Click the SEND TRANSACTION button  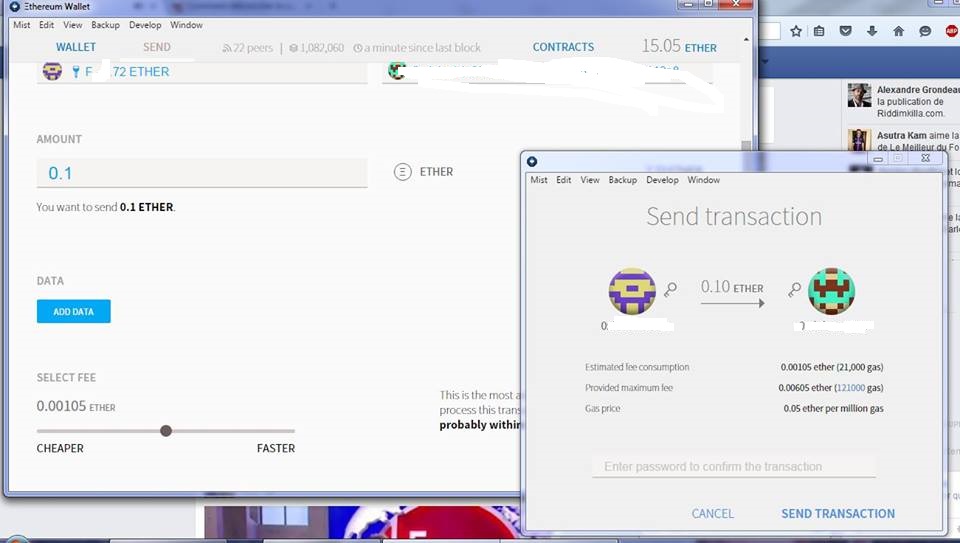[x=838, y=514]
